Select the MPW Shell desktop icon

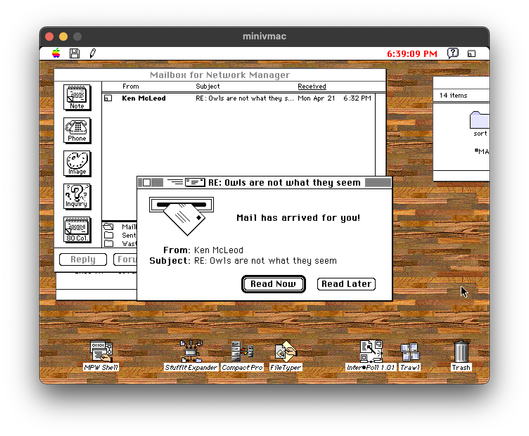pyautogui.click(x=101, y=356)
